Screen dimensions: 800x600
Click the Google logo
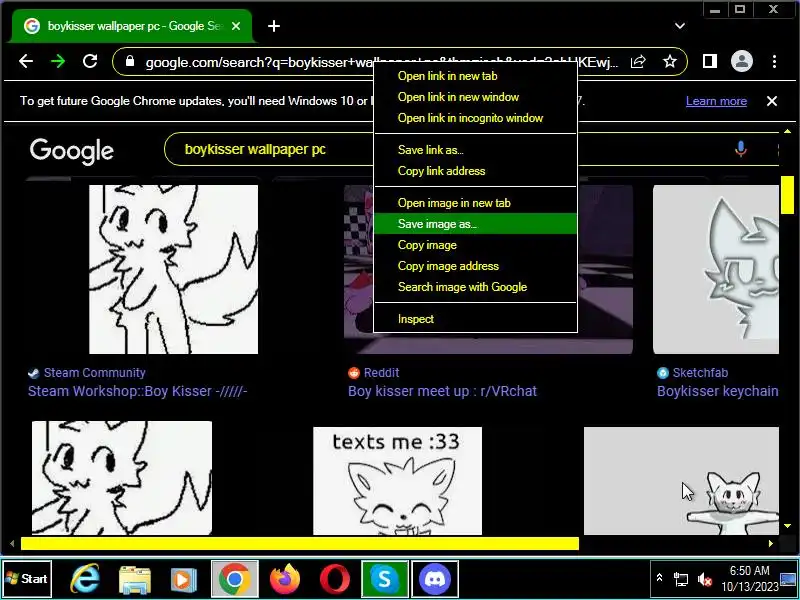(x=72, y=151)
